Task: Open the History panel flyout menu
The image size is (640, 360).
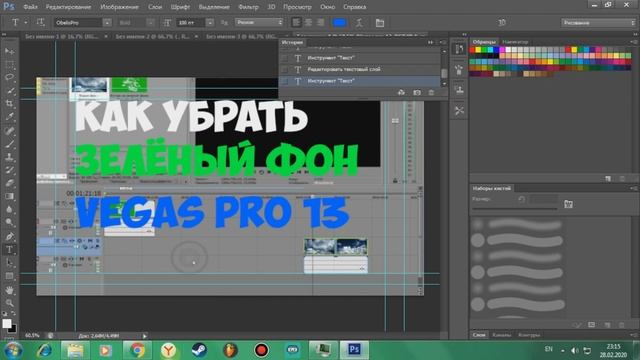Action: (x=443, y=42)
